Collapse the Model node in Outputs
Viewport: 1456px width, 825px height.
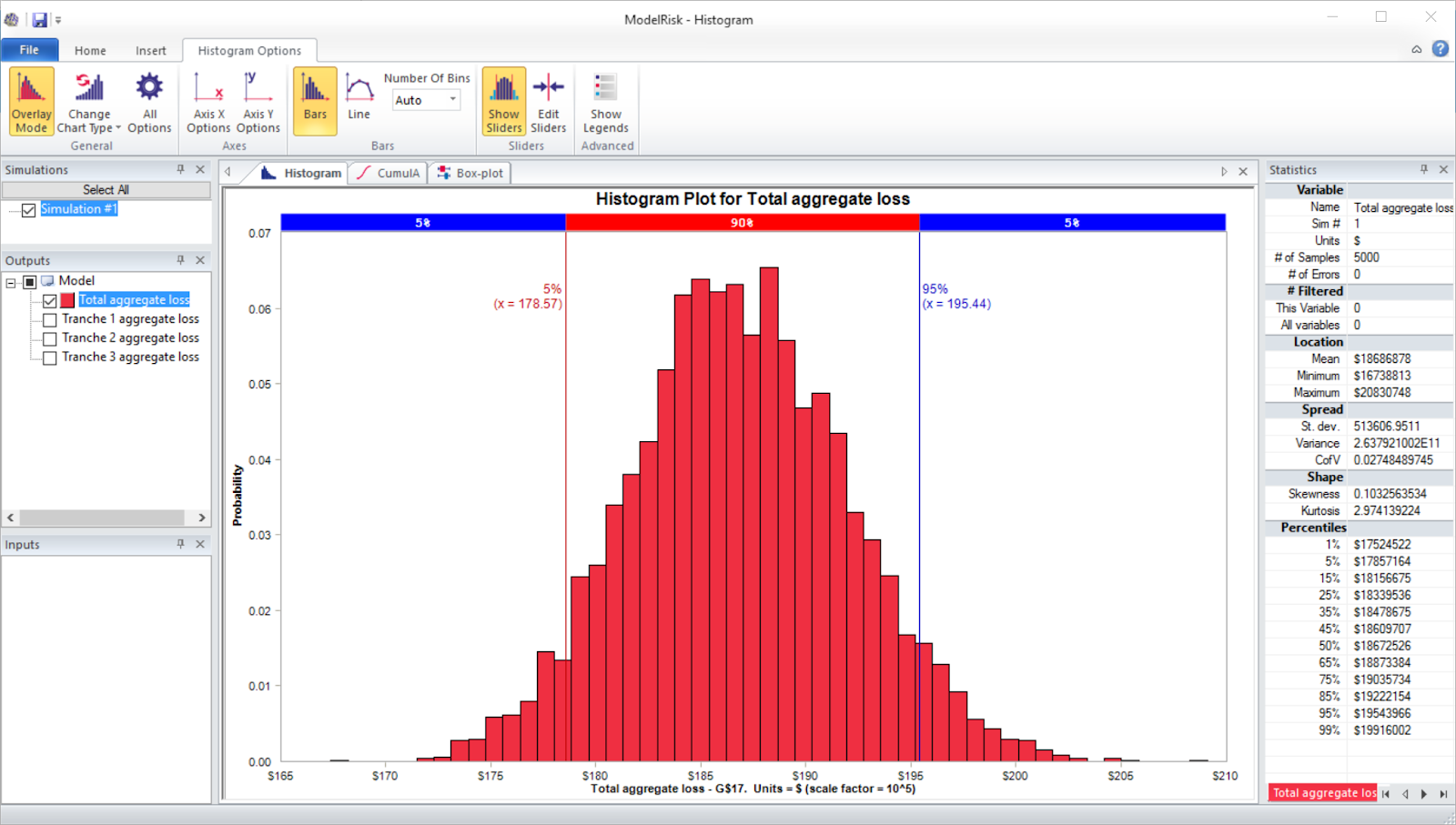click(x=13, y=280)
